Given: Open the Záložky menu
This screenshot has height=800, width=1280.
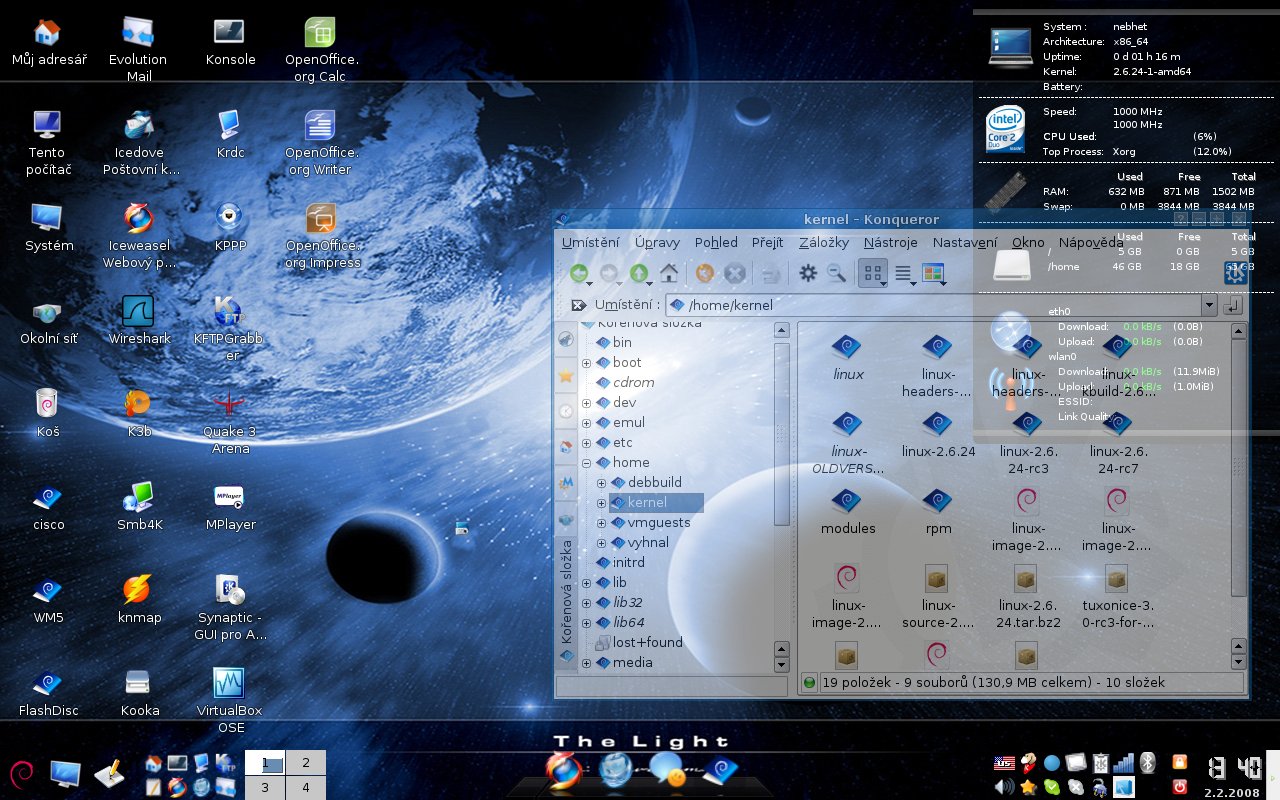Looking at the screenshot, I should coord(824,242).
